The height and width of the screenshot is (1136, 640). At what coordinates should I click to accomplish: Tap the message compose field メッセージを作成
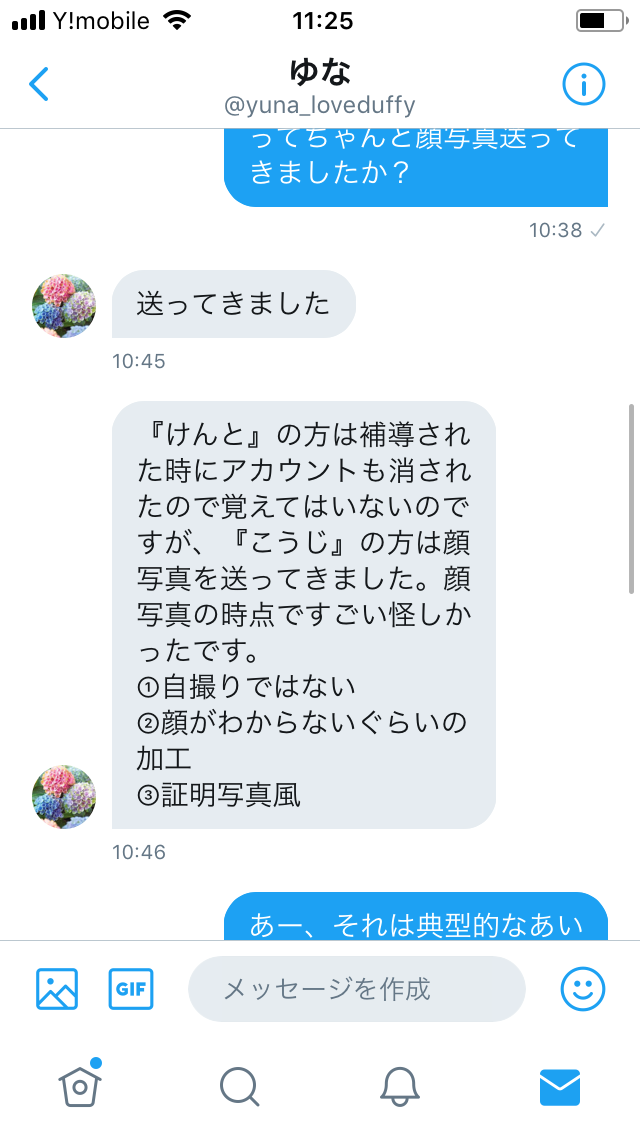(x=357, y=988)
